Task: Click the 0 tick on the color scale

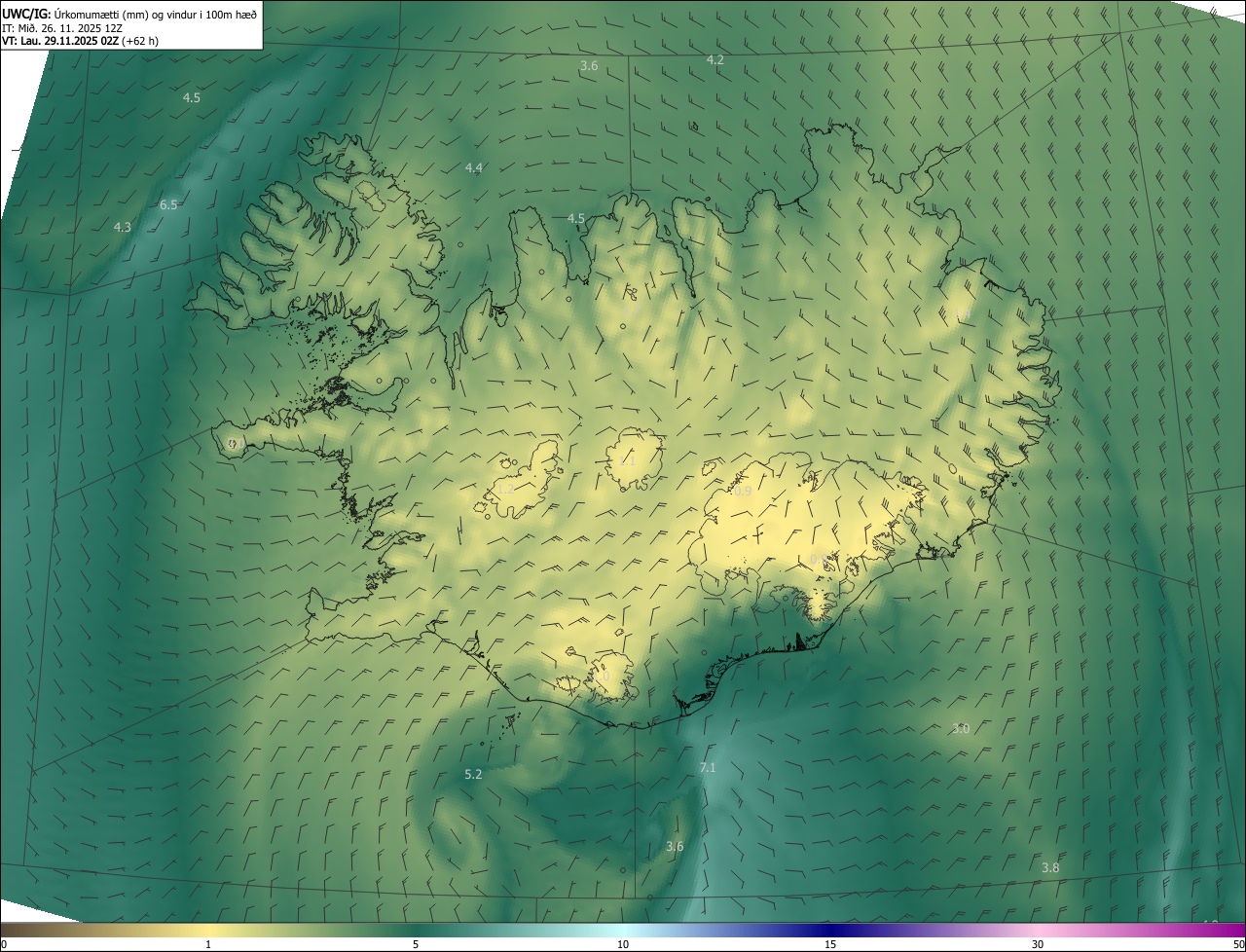Action: 4,944
